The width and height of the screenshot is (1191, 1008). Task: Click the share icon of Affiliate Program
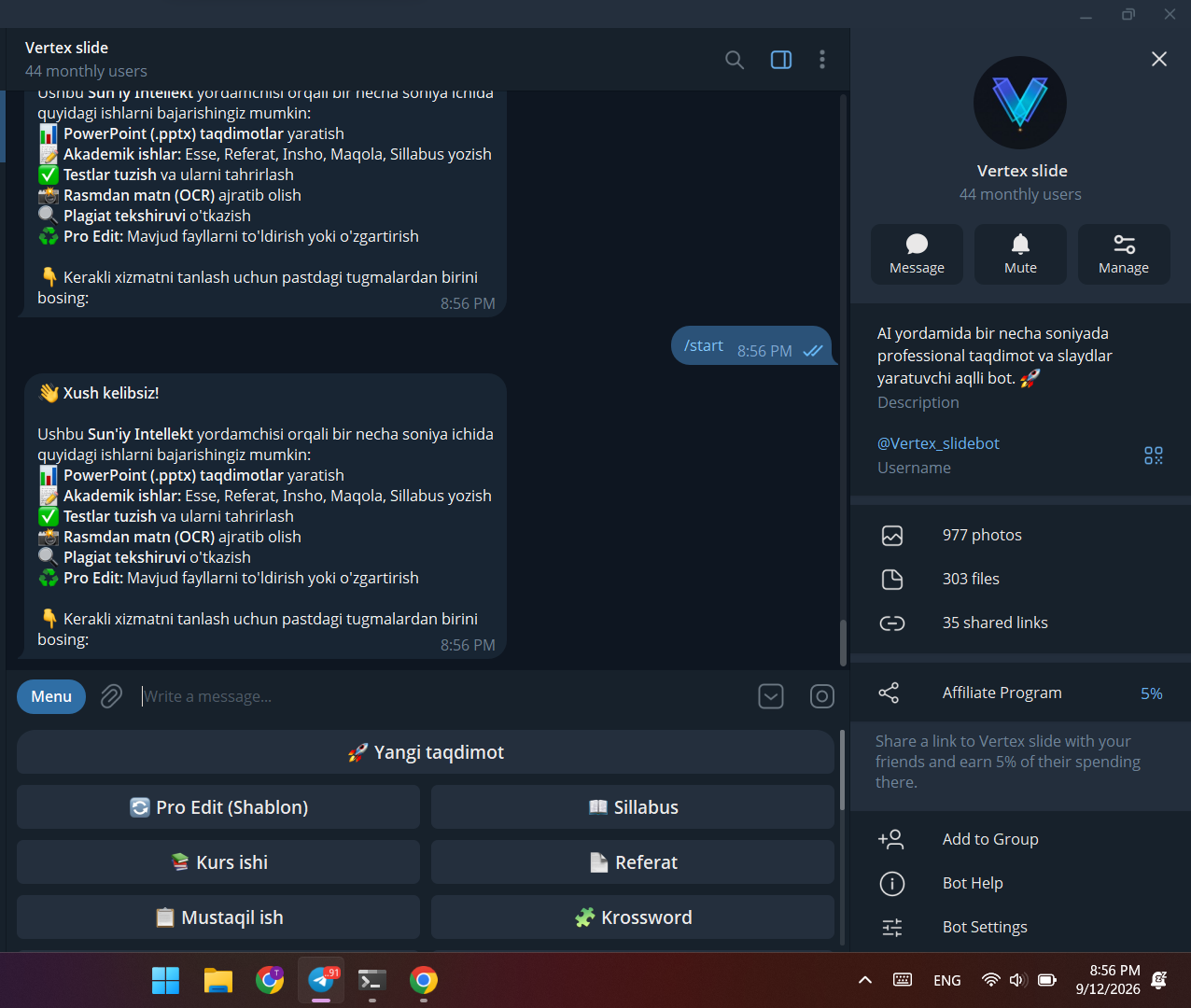coord(889,693)
